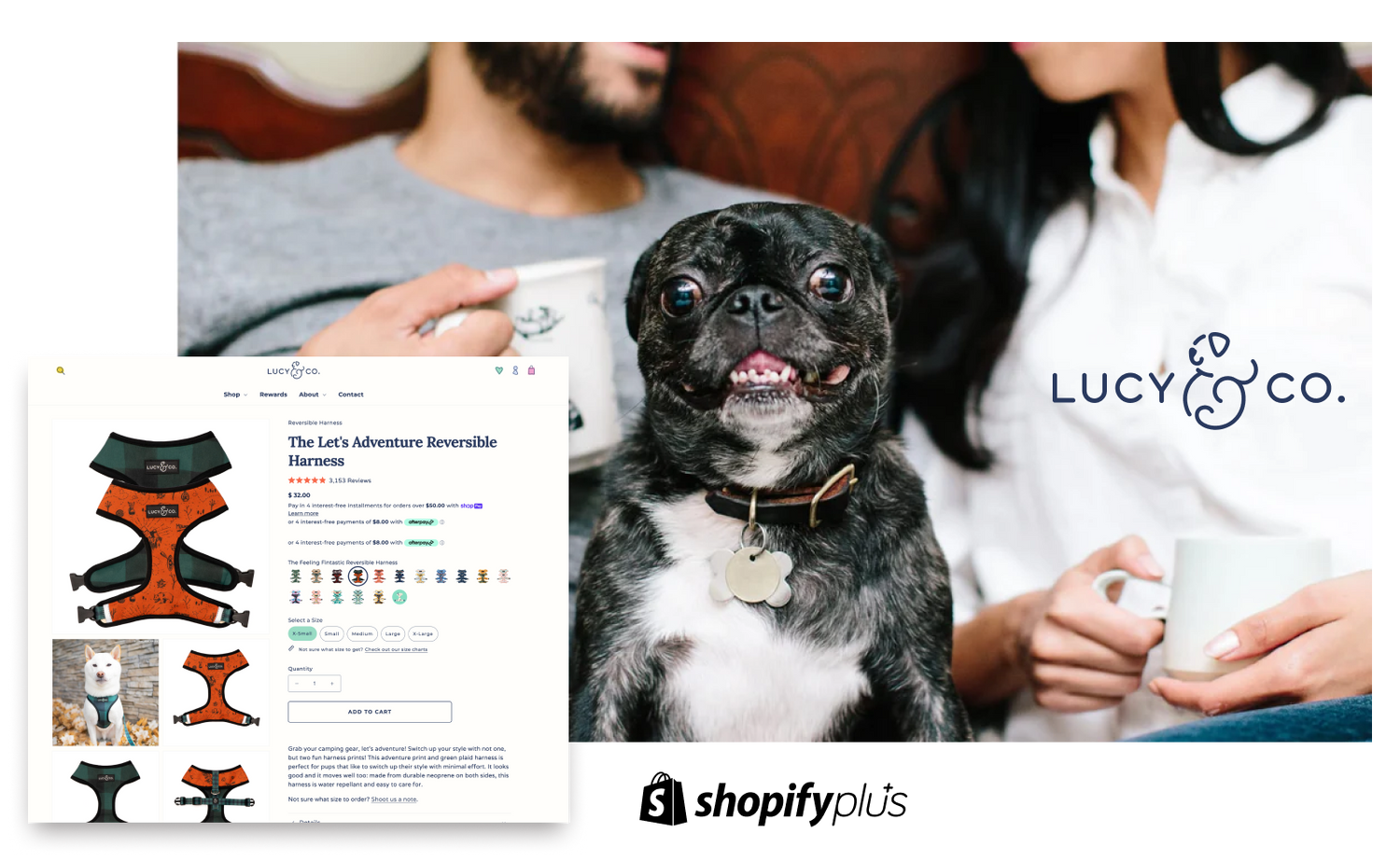The image size is (1400, 861).
Task: Click the paperclip icon beside size help text
Action: click(x=291, y=649)
